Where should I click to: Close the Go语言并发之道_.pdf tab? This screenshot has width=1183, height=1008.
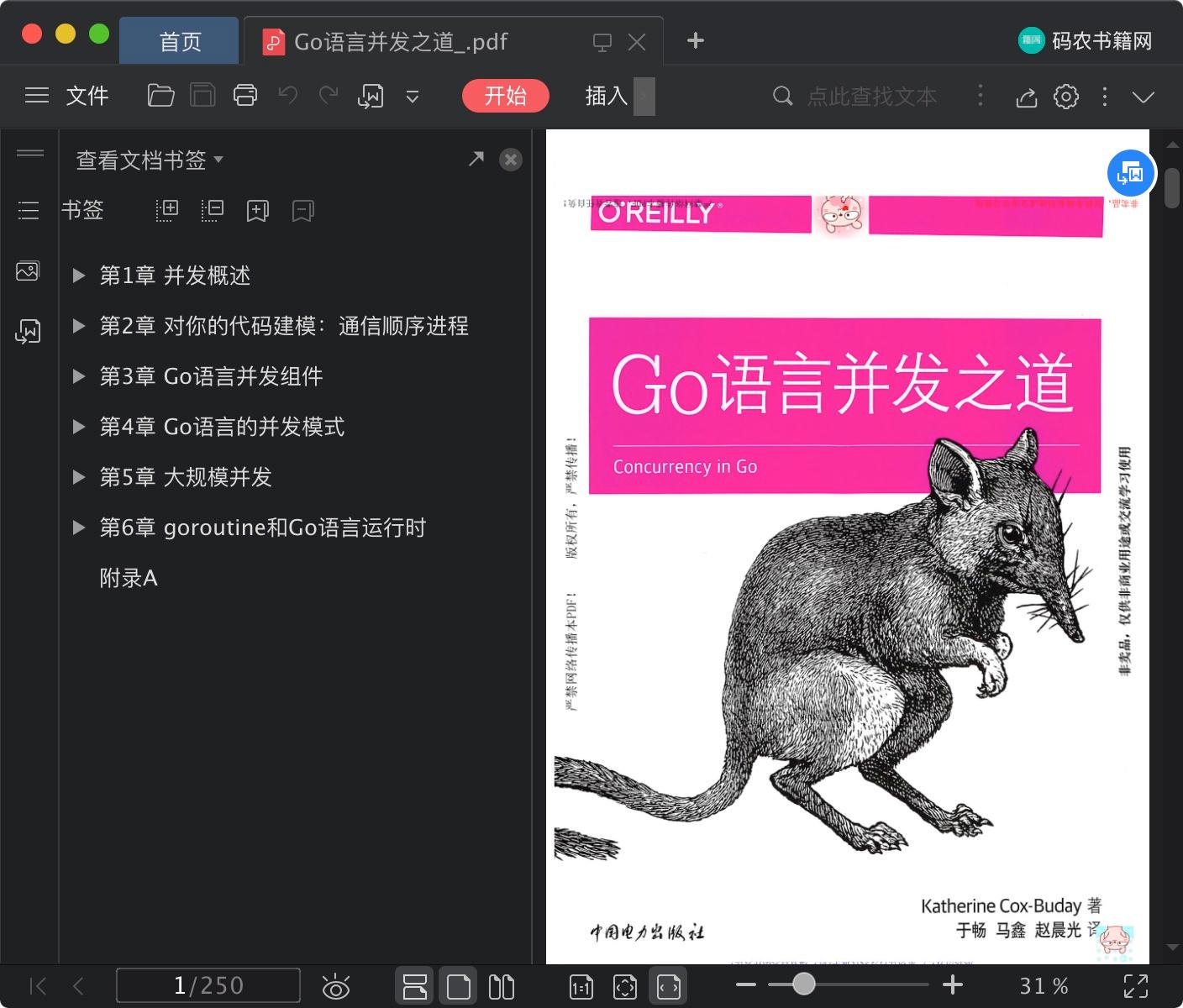pyautogui.click(x=637, y=42)
